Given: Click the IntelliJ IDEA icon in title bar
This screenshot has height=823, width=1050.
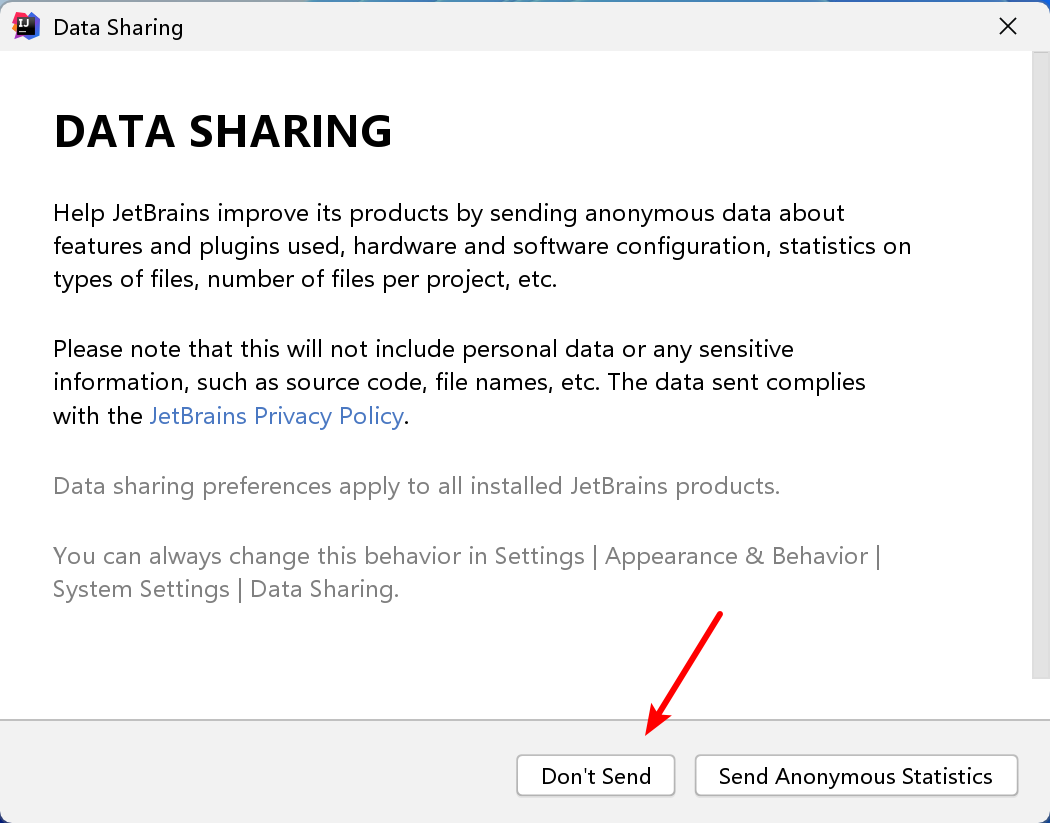Looking at the screenshot, I should click(x=26, y=27).
